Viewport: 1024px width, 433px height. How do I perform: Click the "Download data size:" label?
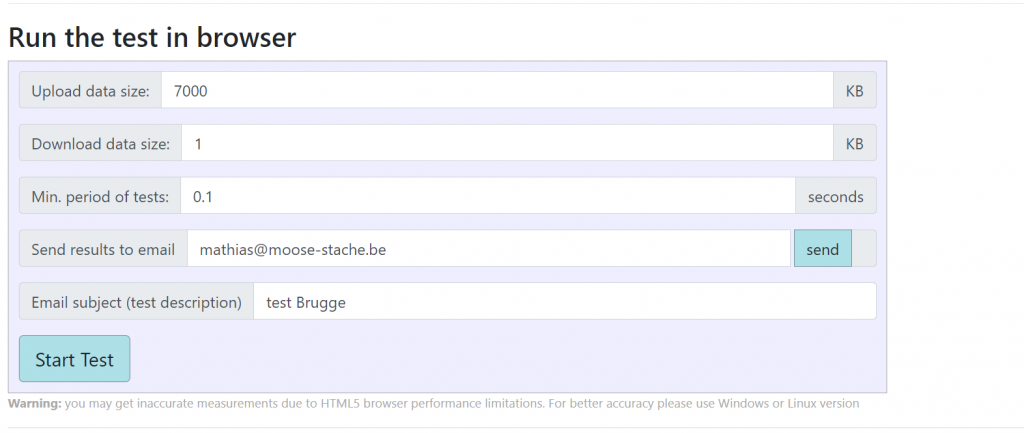tap(100, 144)
